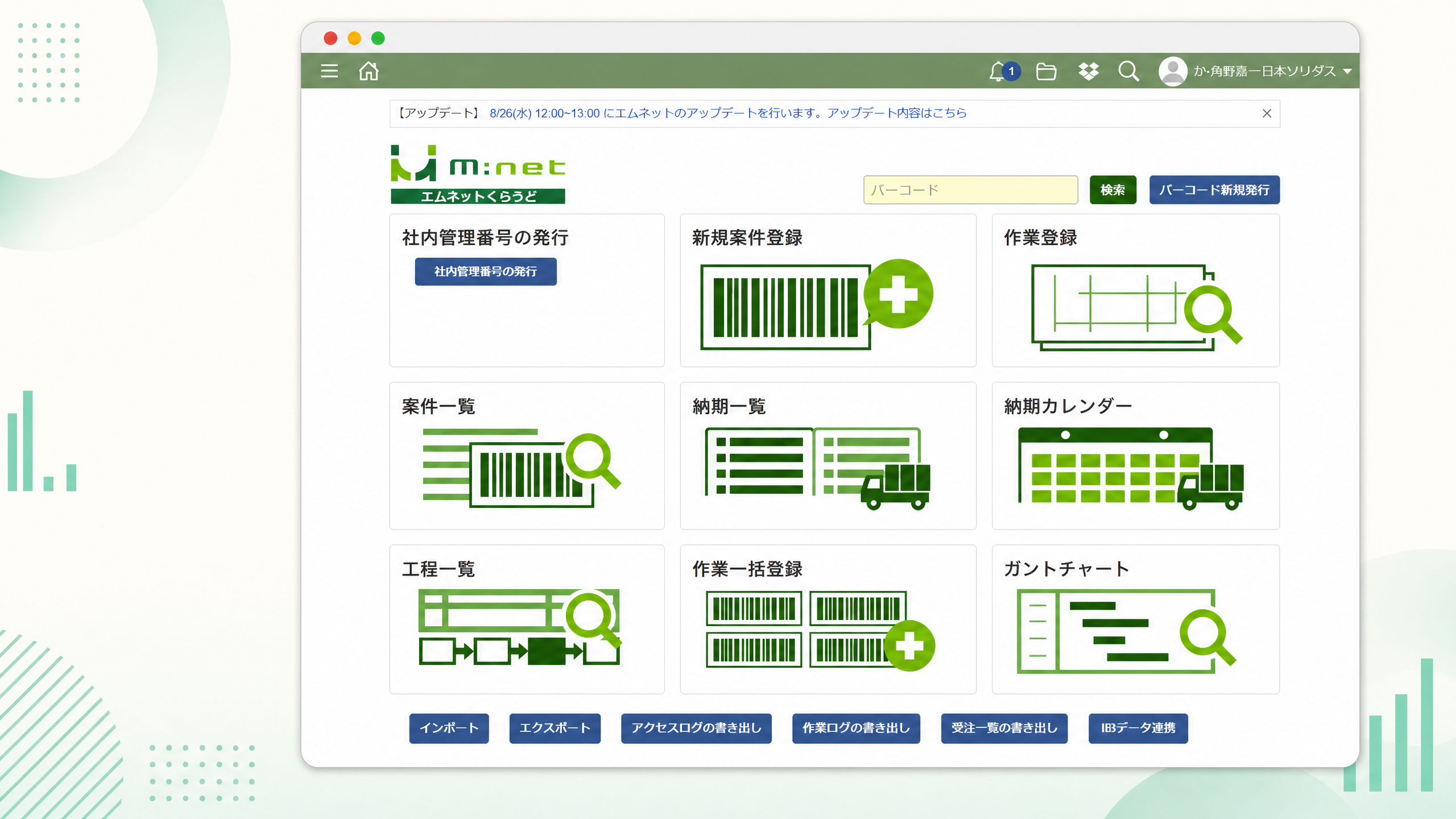
Task: Click バーコード新規発行 button
Action: click(x=1214, y=190)
